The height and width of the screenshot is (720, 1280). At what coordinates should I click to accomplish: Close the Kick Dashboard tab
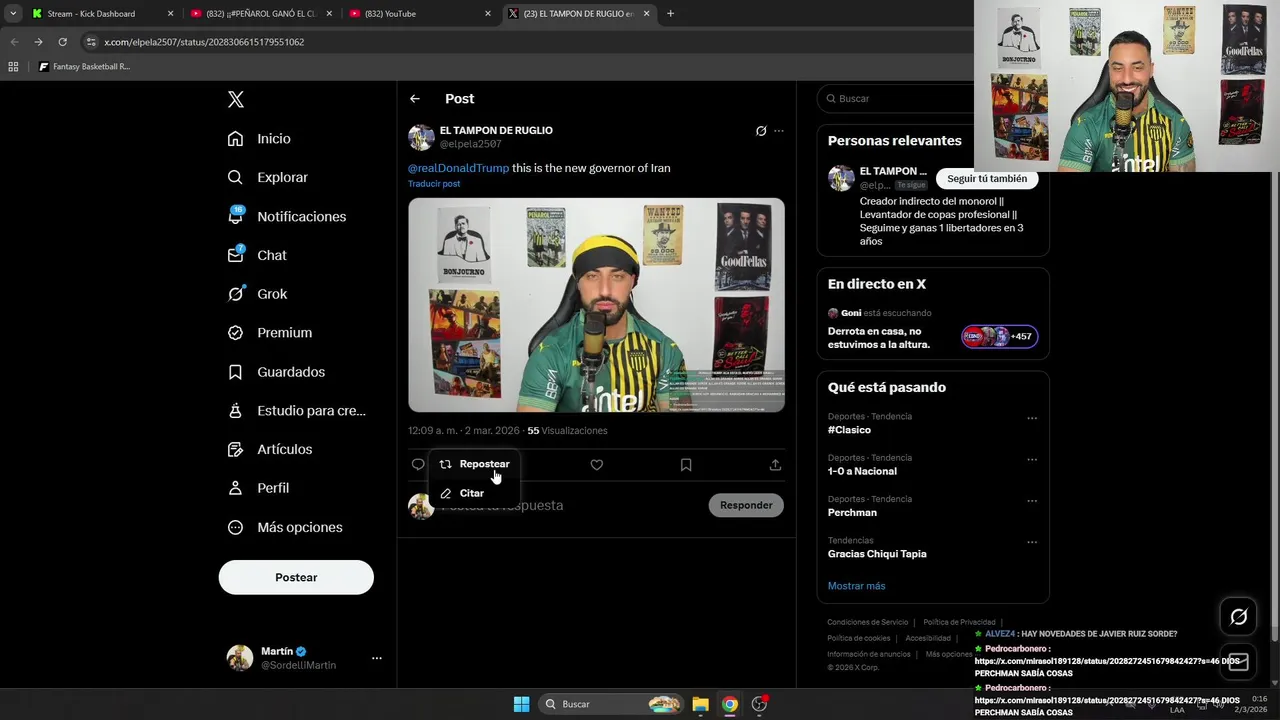(x=170, y=14)
